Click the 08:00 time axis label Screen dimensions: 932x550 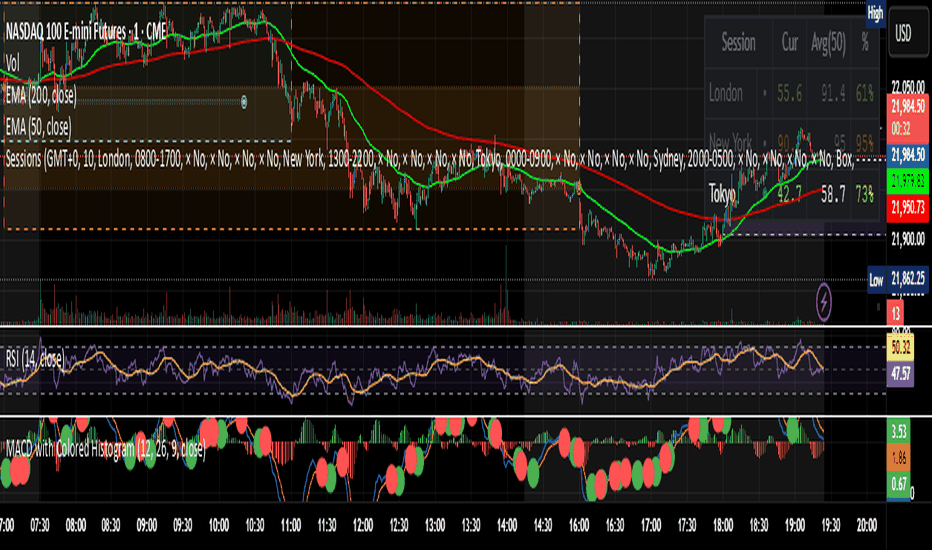pyautogui.click(x=75, y=525)
